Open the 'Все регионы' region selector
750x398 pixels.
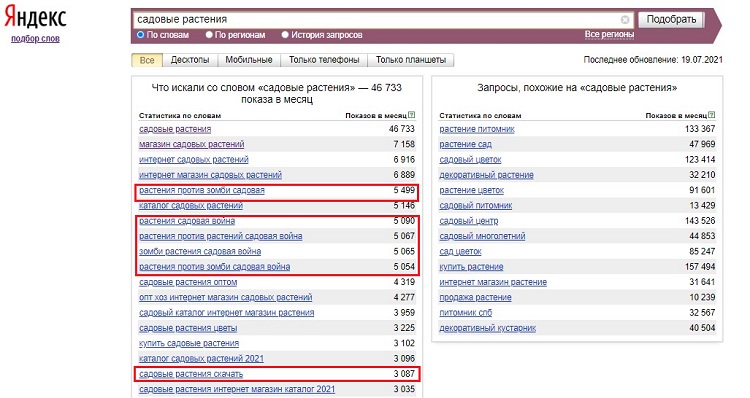609,34
